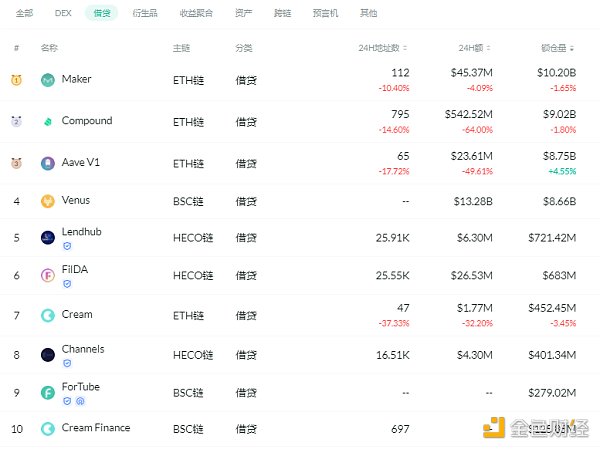Click the shield badge under Lendhub
600x449 pixels.
(67, 246)
